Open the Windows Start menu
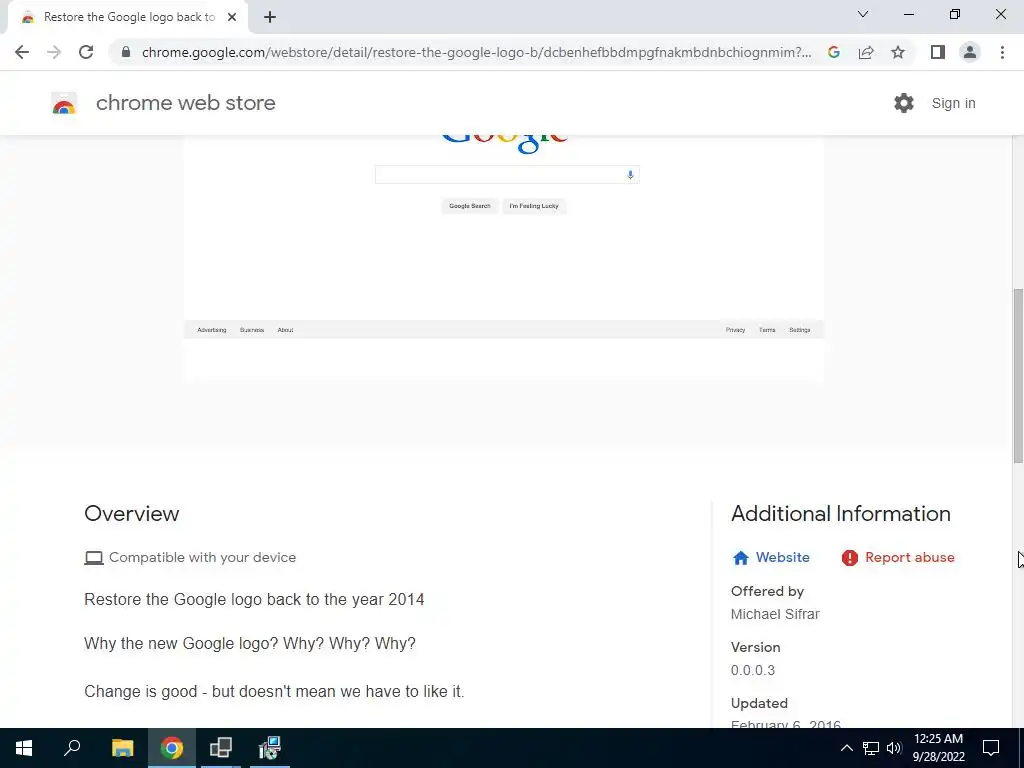The image size is (1024, 768). (24, 748)
